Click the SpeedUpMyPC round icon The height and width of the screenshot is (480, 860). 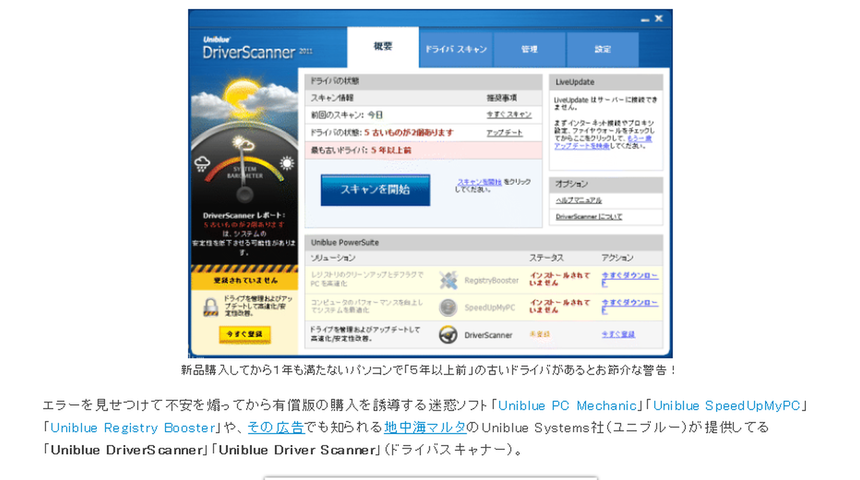pos(448,308)
